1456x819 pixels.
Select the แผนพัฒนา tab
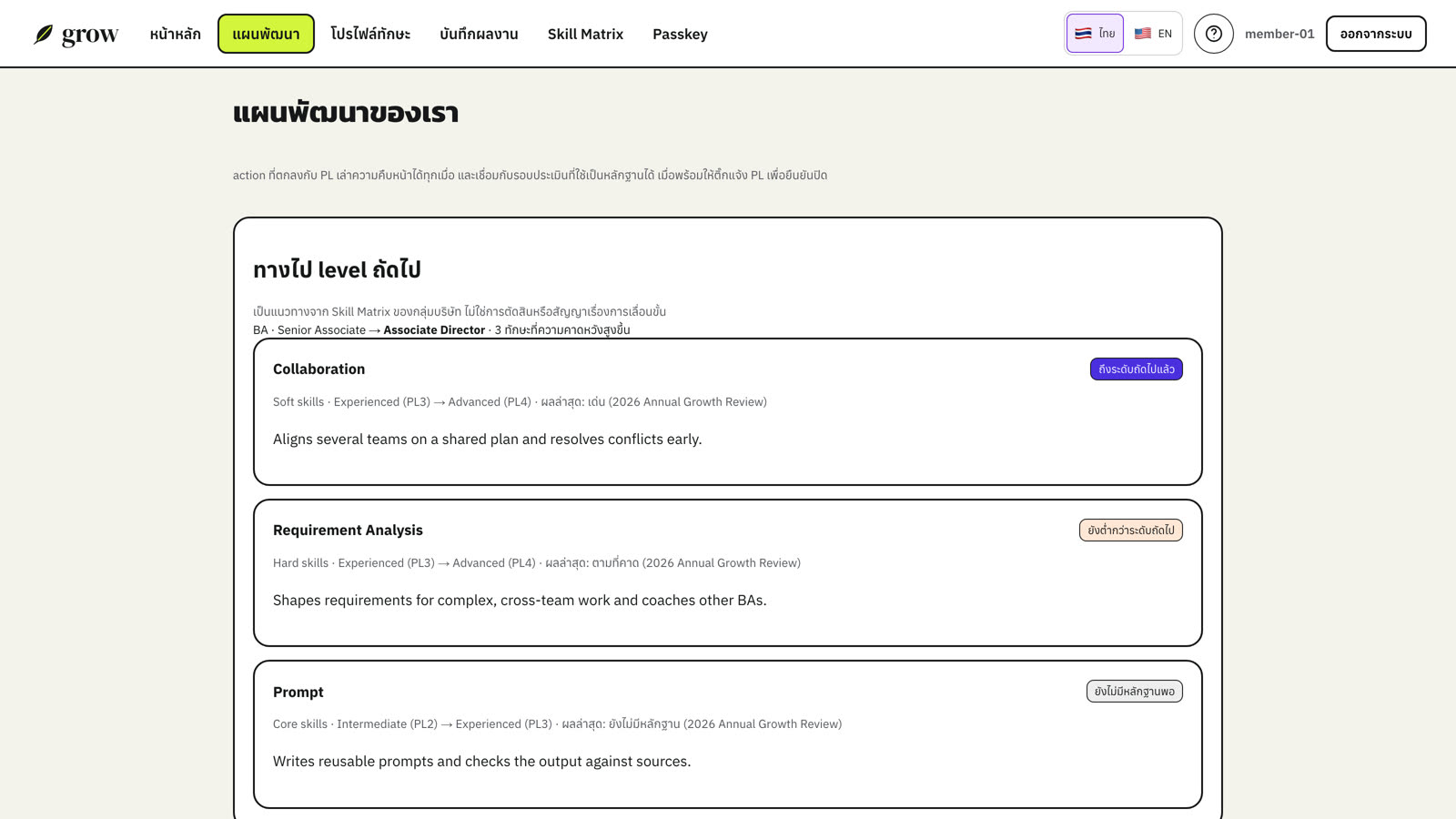(266, 34)
